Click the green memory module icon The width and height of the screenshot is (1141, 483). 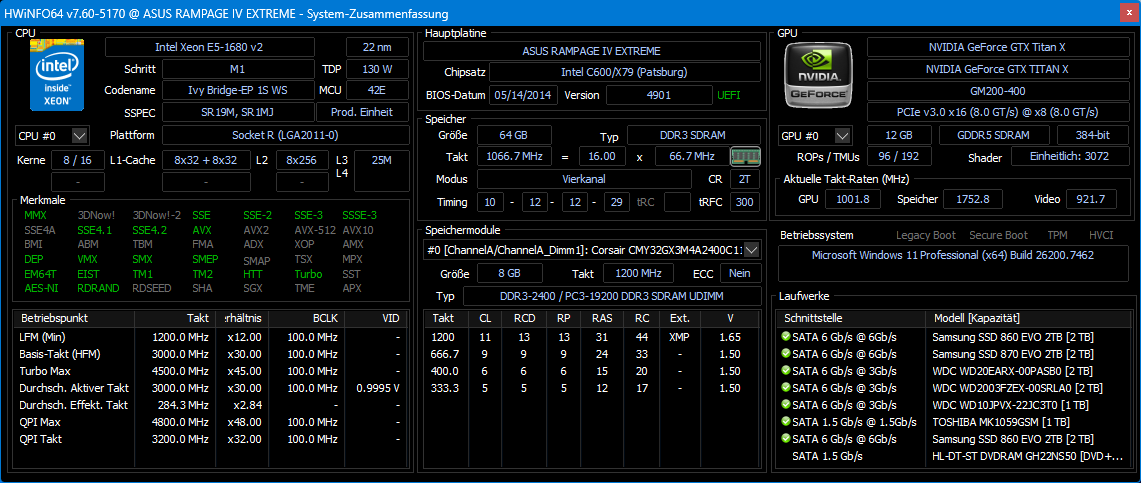pos(744,157)
